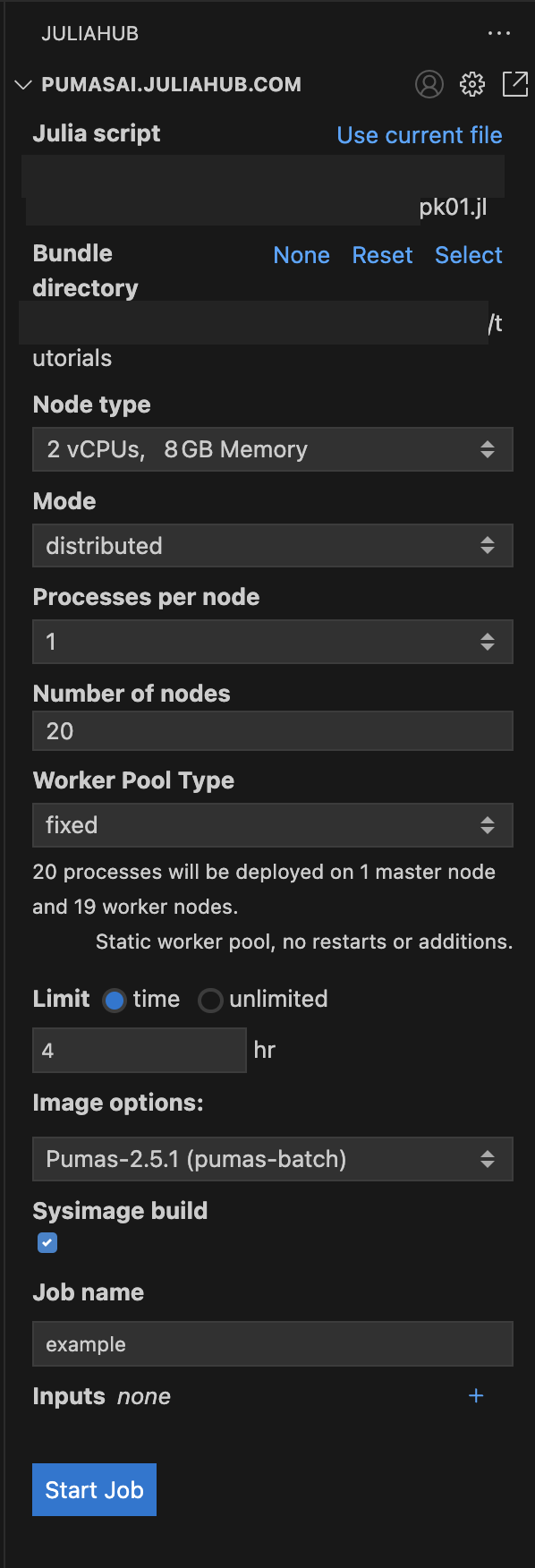
Task: Open the JuliaHub panel more actions ellipsis
Action: (499, 34)
